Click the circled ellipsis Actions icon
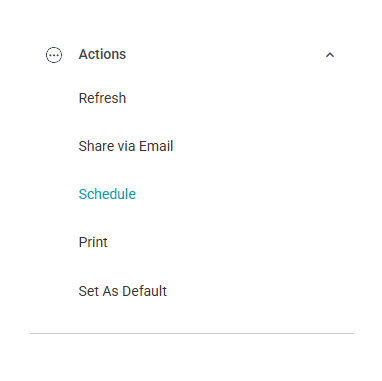This screenshot has width=382, height=381. click(54, 55)
